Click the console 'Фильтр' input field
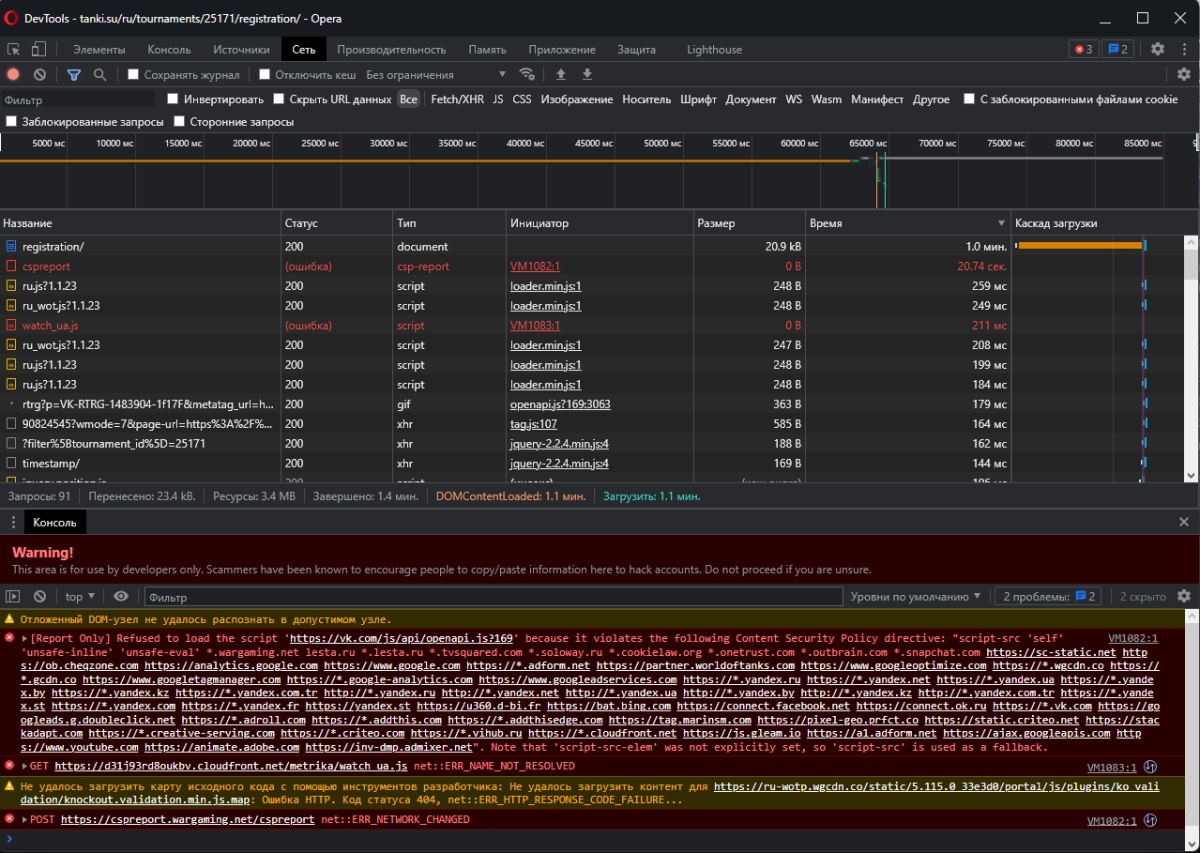This screenshot has height=853, width=1200. point(490,597)
